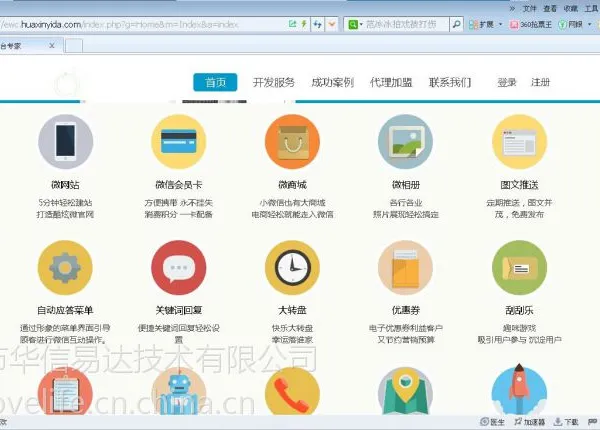
Task: Select the robot icon in bottom row
Action: pos(179,391)
